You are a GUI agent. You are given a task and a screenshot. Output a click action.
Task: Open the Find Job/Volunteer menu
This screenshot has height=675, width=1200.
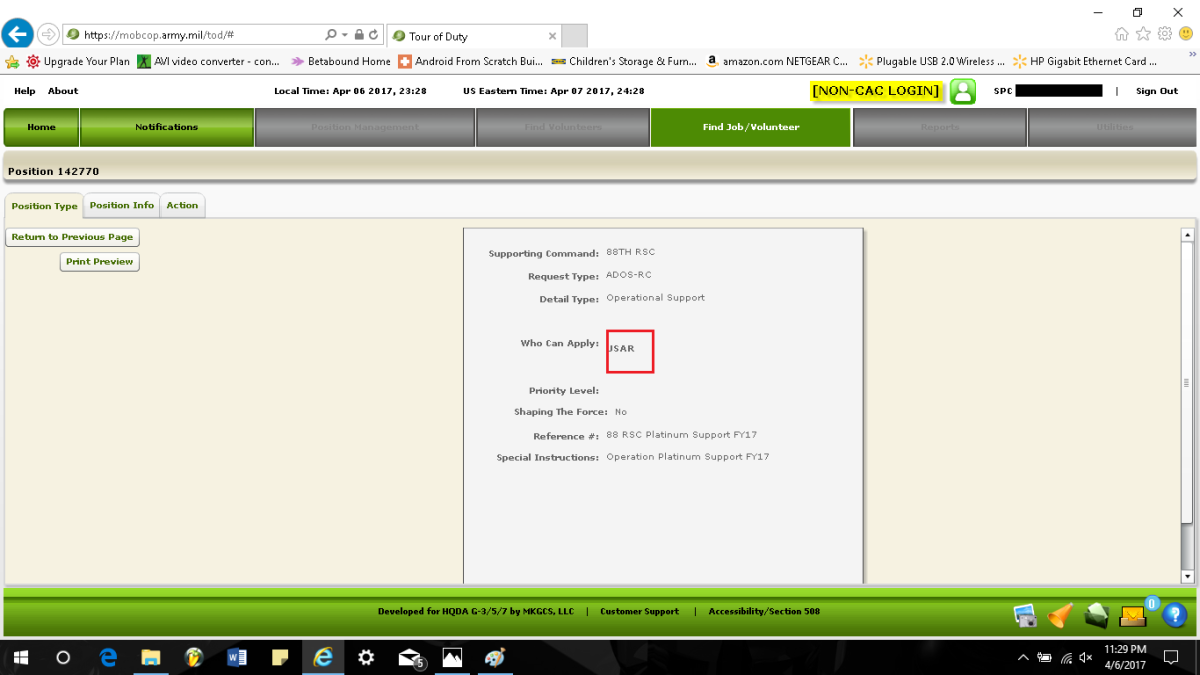[750, 127]
